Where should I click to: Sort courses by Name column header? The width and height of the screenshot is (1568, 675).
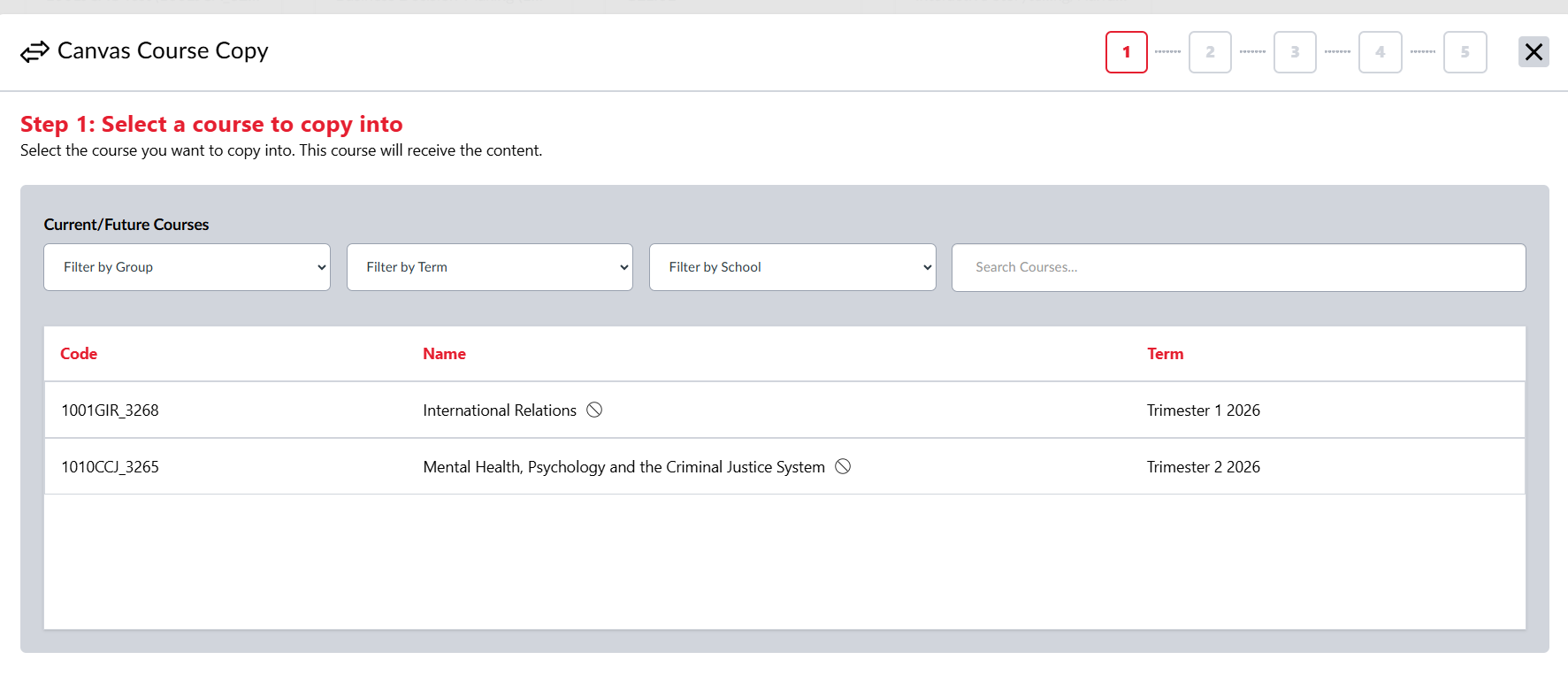pos(444,354)
